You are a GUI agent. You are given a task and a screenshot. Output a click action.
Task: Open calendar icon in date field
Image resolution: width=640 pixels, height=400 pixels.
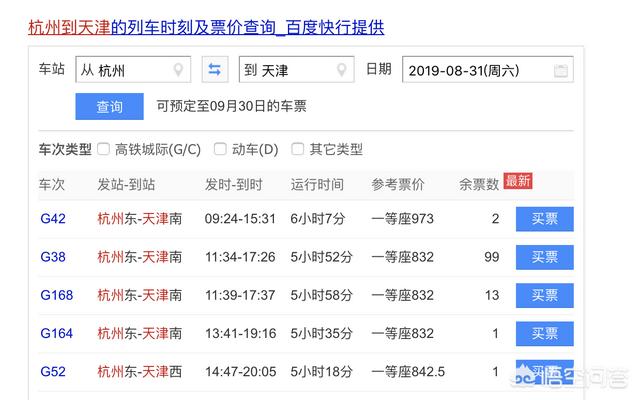561,71
